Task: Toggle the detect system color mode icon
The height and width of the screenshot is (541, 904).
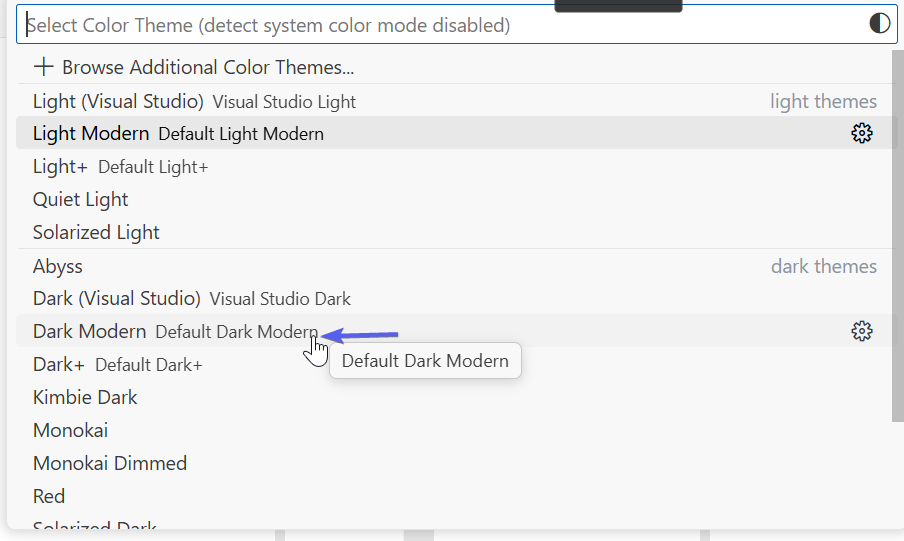Action: (x=879, y=24)
